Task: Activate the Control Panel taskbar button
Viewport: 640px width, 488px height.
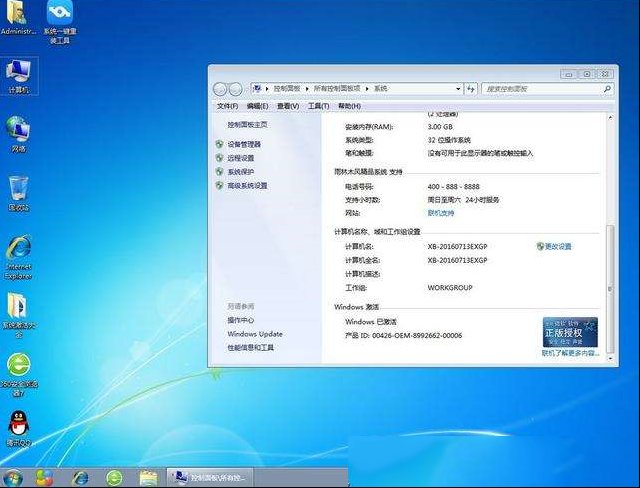Action: coord(209,477)
